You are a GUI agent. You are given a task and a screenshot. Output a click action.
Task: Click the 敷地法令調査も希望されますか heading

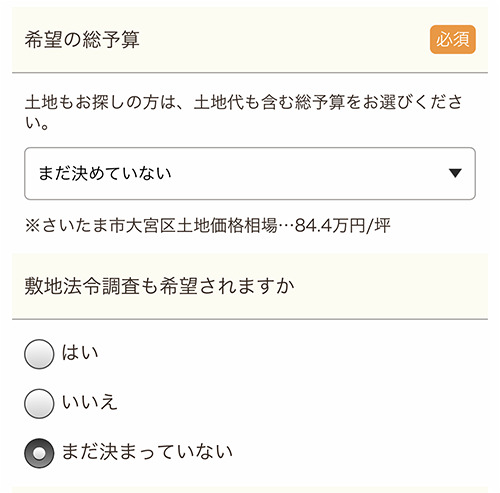click(x=159, y=286)
